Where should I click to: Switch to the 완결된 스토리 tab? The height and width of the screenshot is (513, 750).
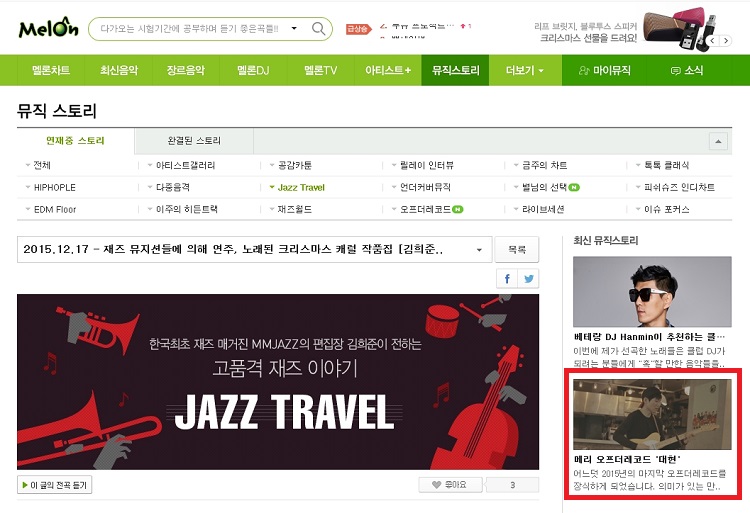(194, 141)
